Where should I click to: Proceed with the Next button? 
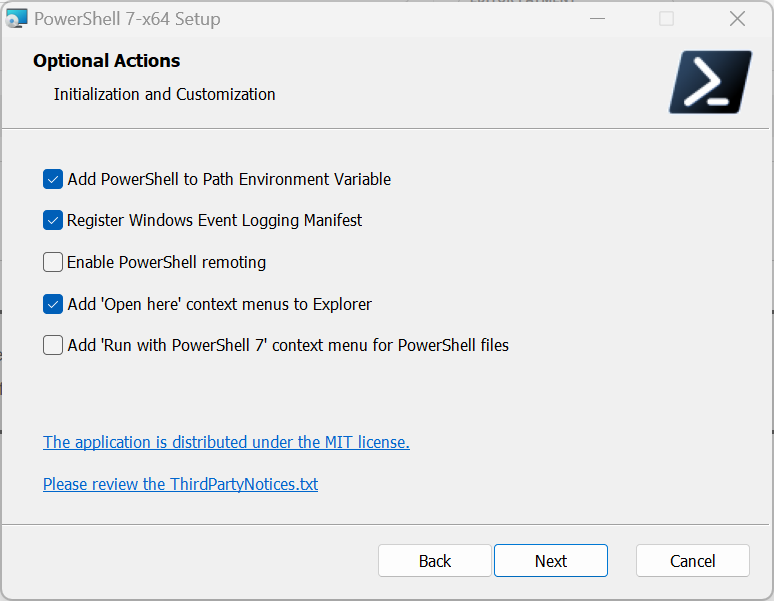click(550, 561)
